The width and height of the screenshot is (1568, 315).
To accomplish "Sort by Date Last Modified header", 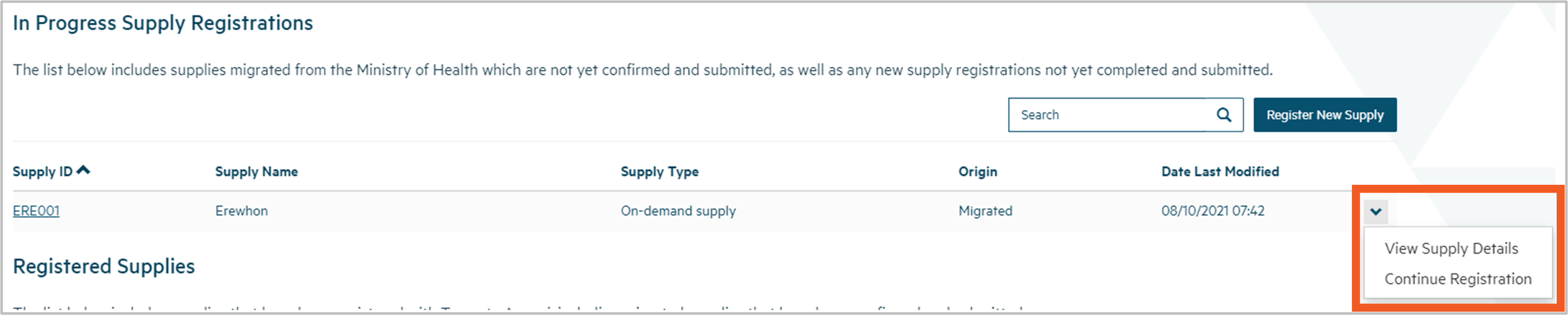I will 1220,172.
